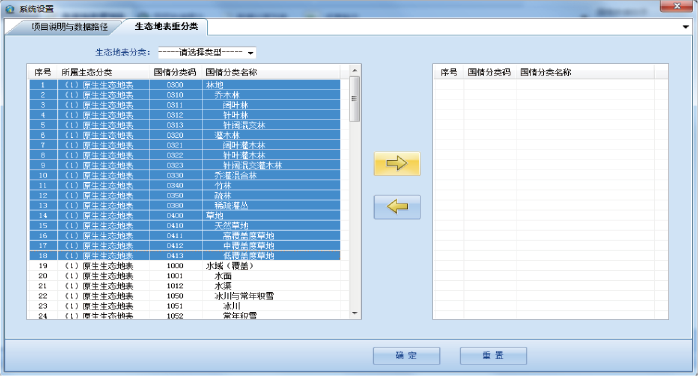Switch to 项目说明与数据路径 tab
This screenshot has width=698, height=376.
[69, 27]
